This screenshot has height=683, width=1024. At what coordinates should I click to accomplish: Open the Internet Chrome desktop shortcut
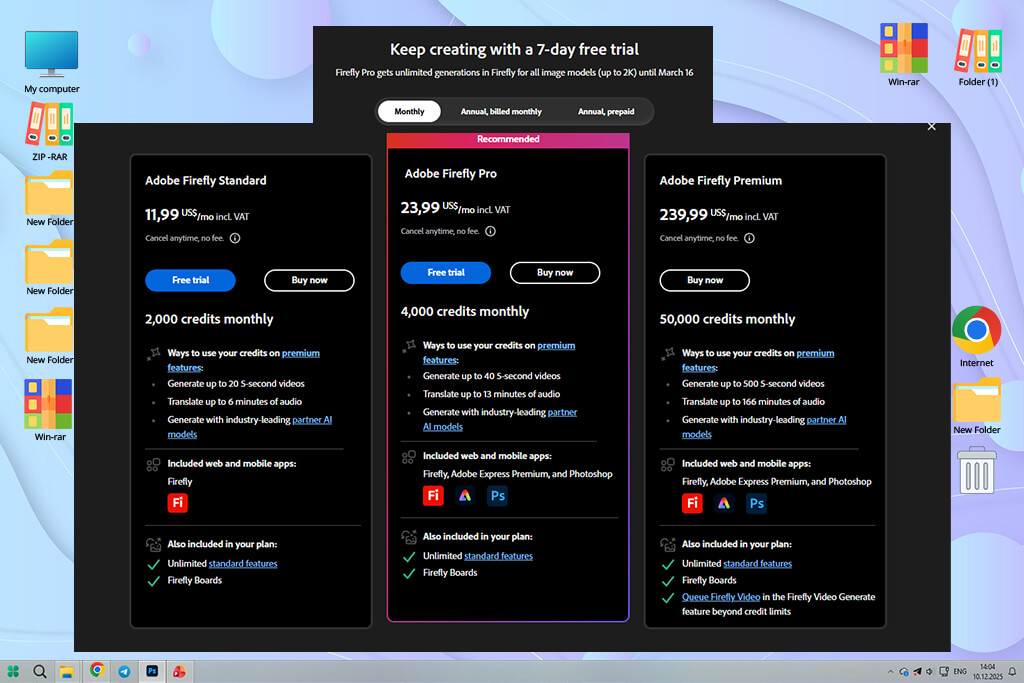pos(976,337)
